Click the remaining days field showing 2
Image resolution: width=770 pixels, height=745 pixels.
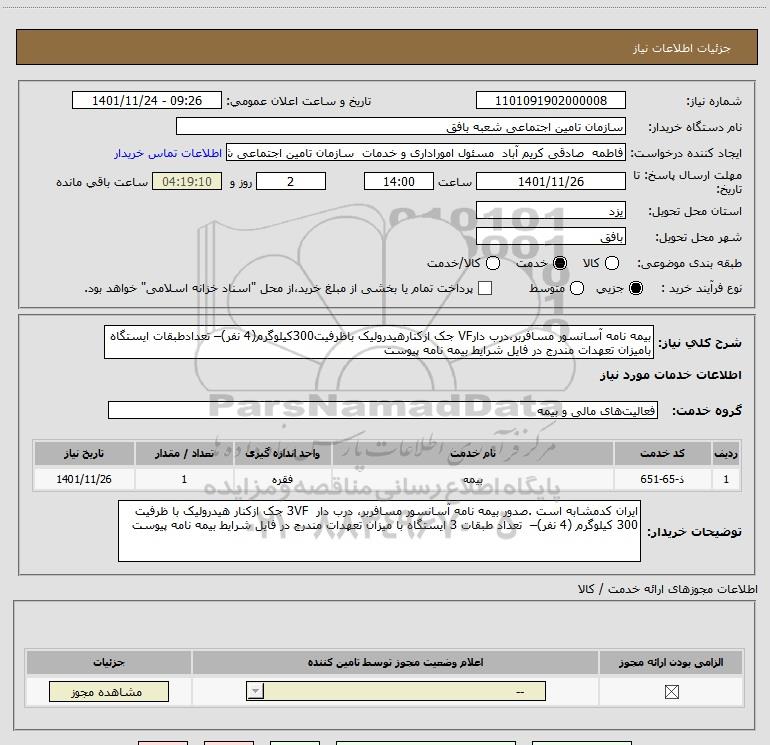tap(291, 181)
